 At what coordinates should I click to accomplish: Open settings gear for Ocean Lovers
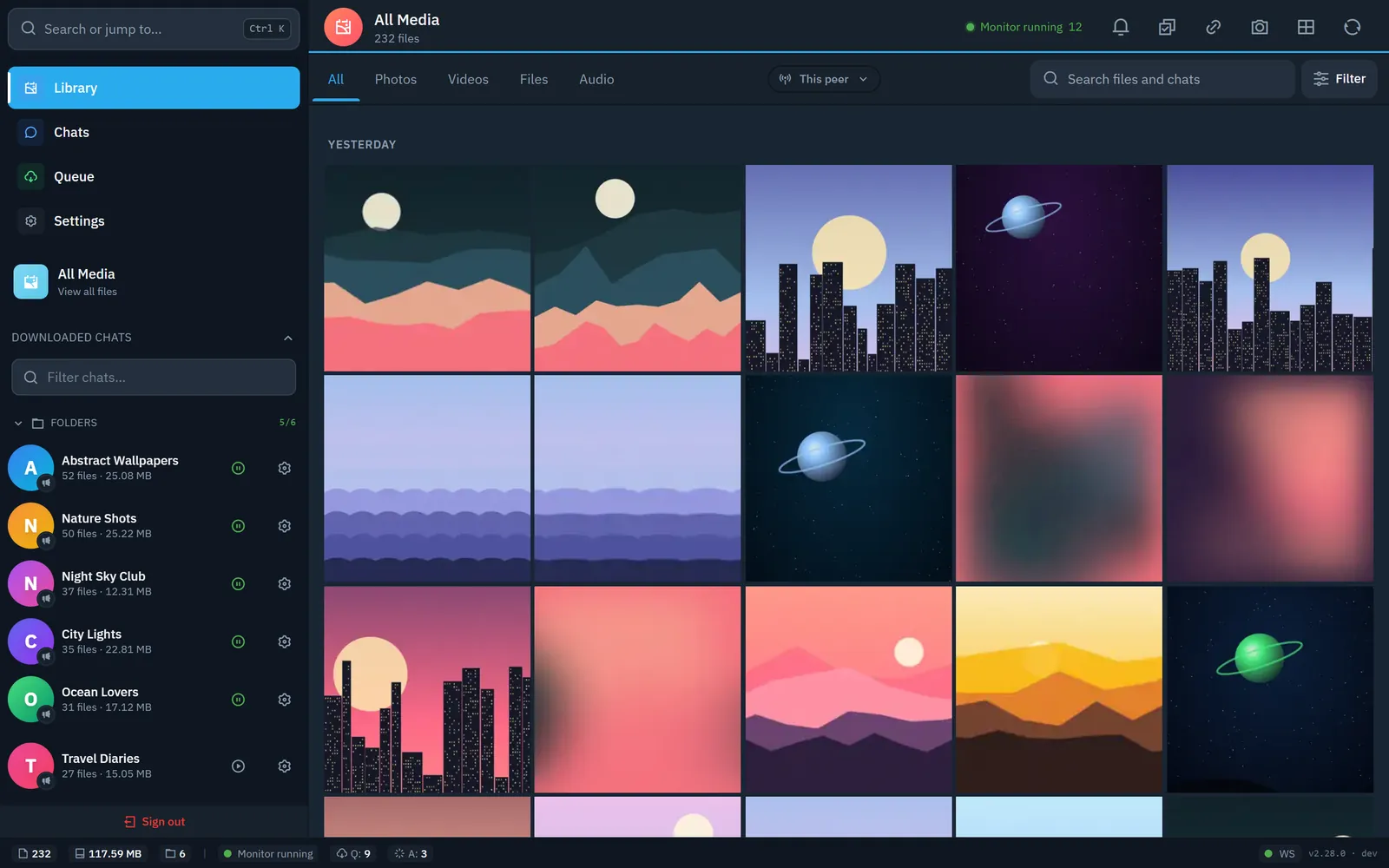click(x=284, y=700)
